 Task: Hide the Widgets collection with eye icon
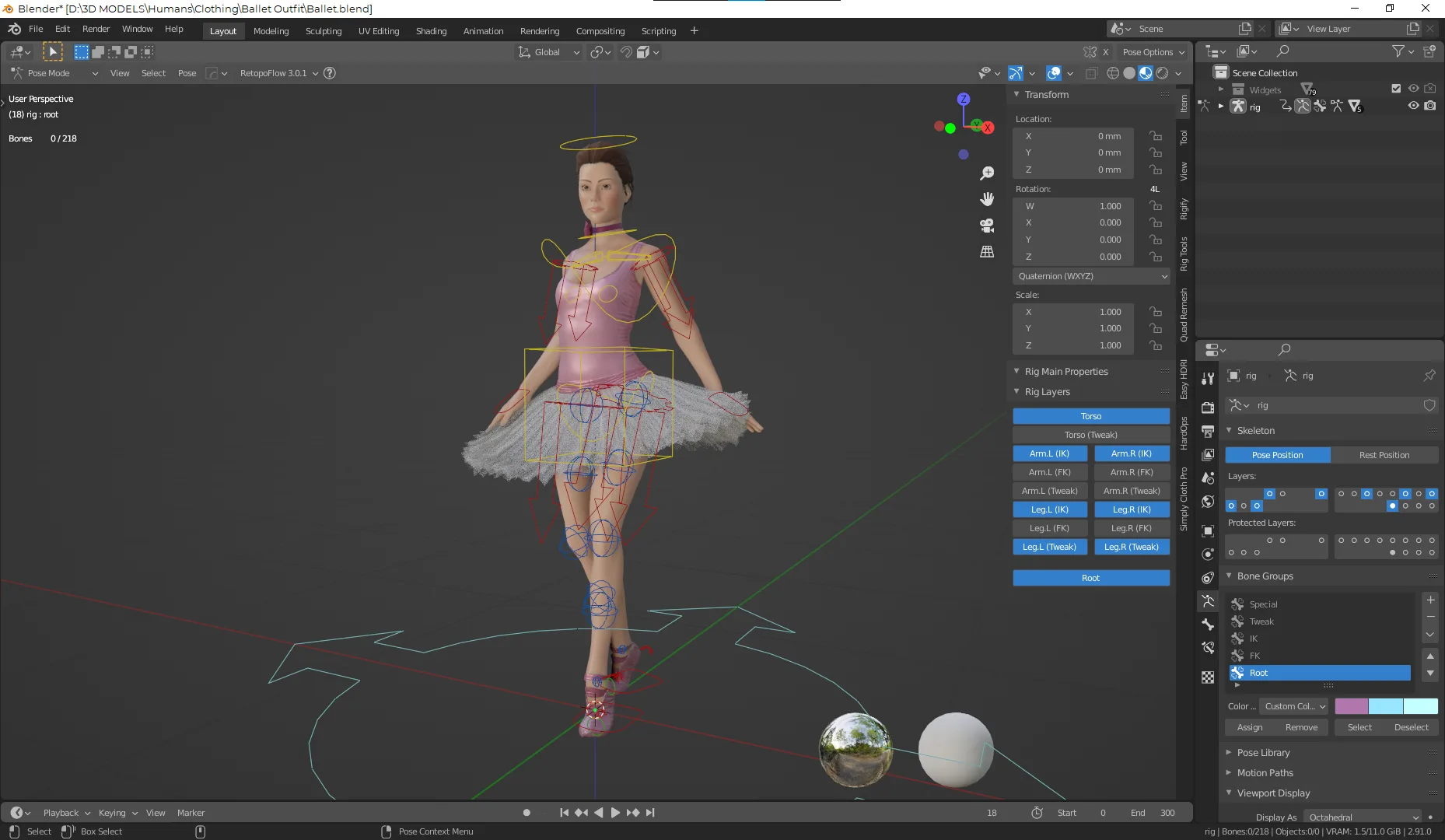click(1413, 89)
